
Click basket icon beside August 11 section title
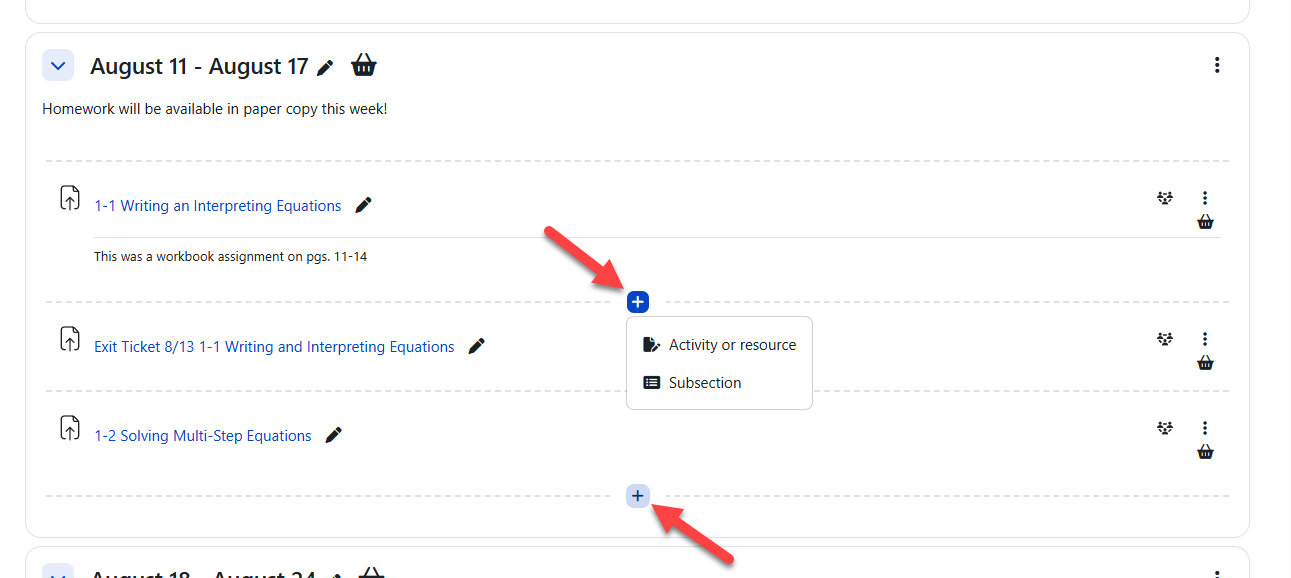364,66
